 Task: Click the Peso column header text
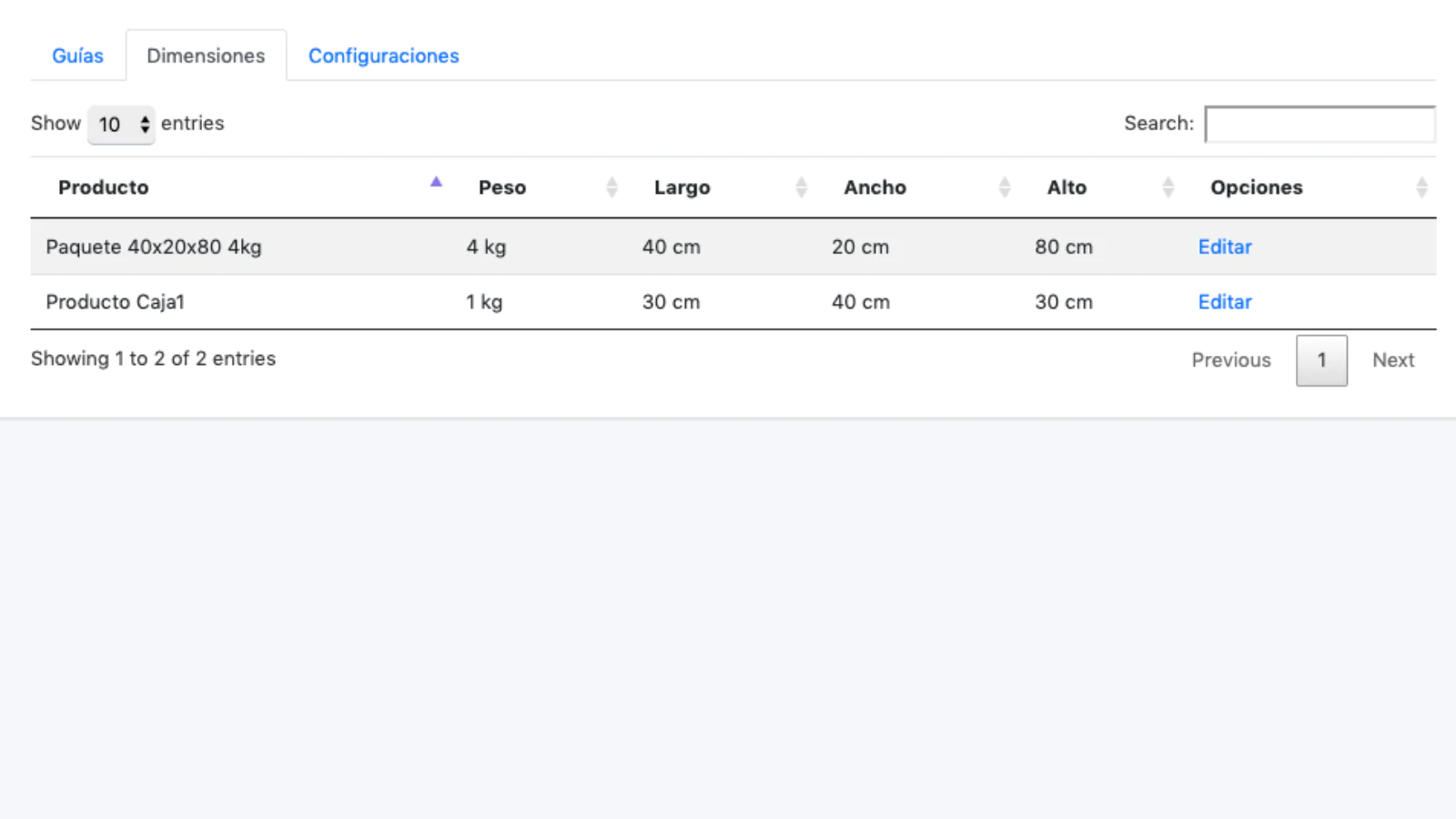point(502,187)
